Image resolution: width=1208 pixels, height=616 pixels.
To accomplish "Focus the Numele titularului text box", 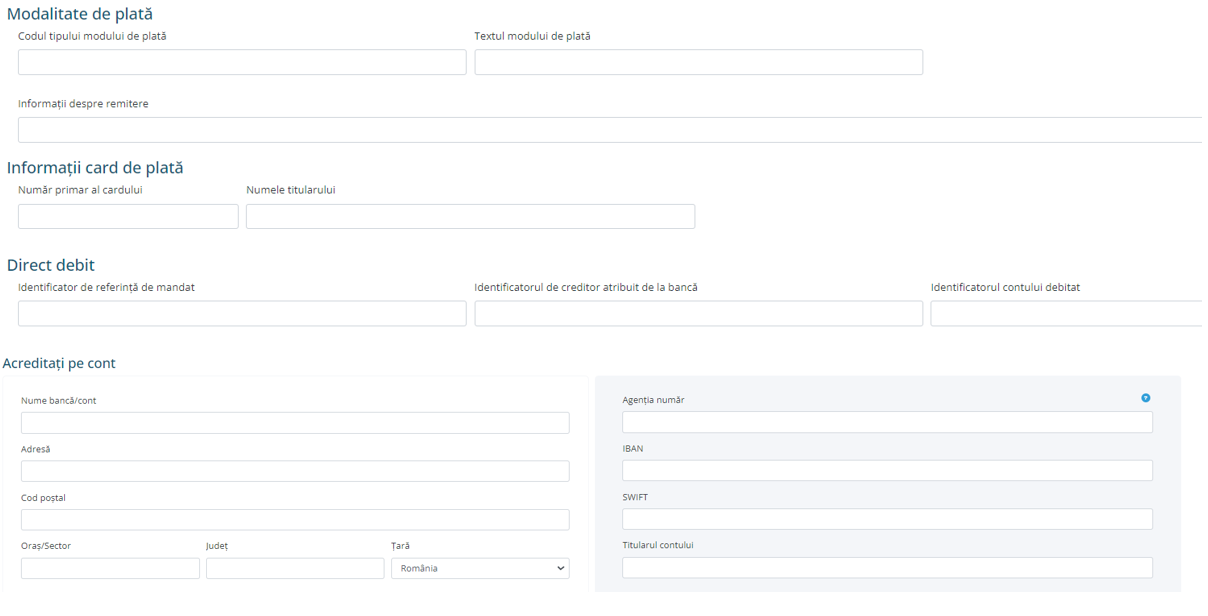I will (470, 216).
